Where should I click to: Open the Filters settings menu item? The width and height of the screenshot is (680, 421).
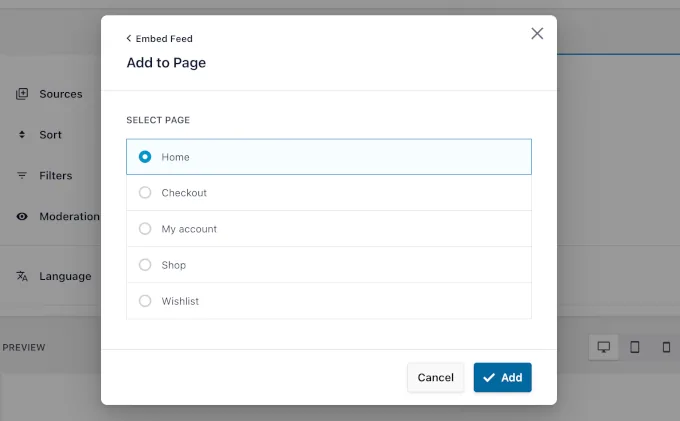(56, 176)
